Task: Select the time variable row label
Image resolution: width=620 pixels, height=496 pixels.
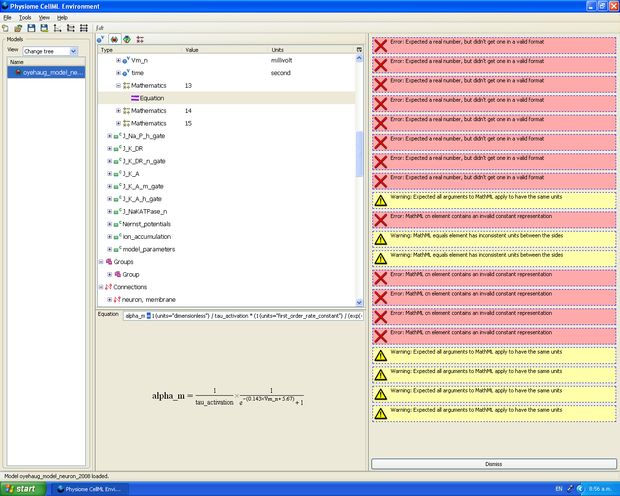Action: click(x=138, y=73)
